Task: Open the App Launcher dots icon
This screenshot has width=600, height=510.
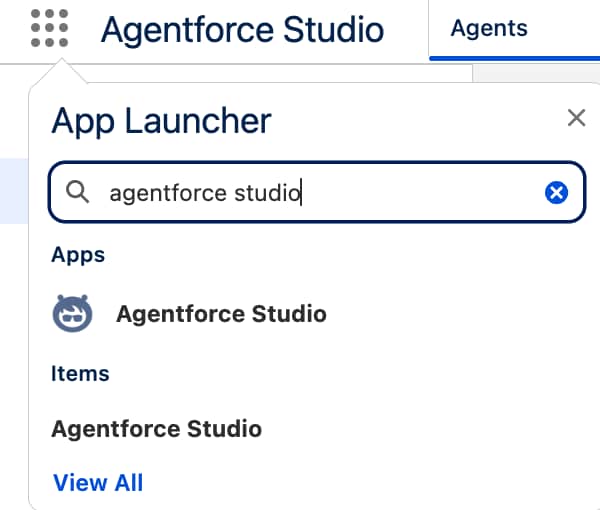Action: click(49, 28)
